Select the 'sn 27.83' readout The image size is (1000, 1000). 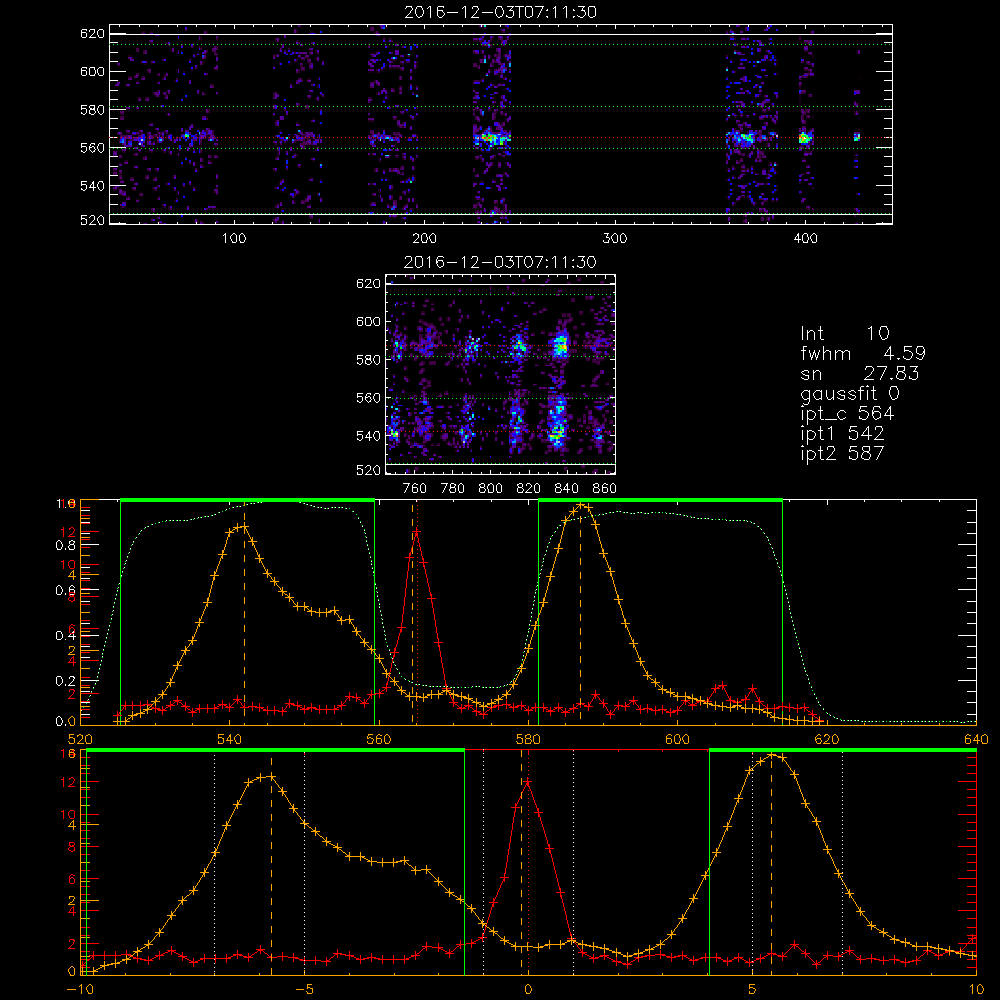[x=860, y=373]
